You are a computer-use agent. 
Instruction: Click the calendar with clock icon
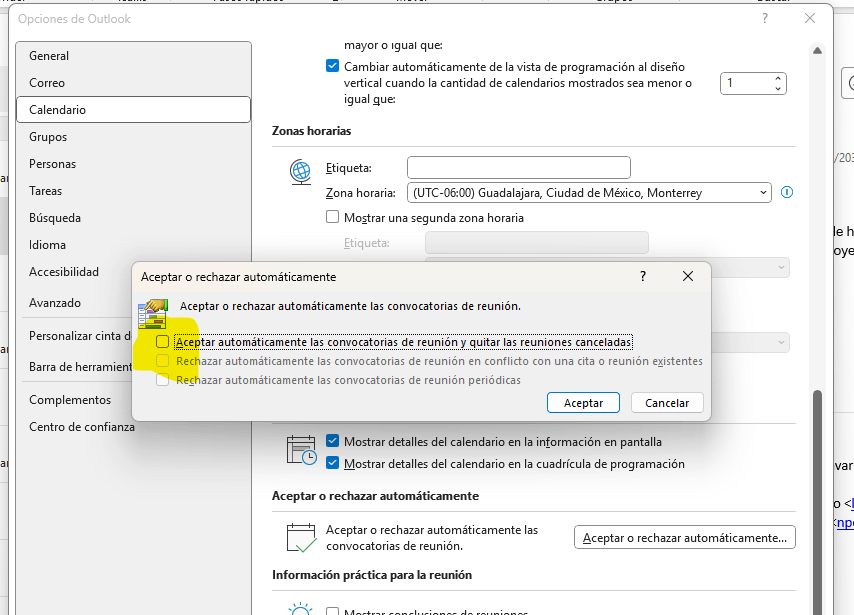pyautogui.click(x=301, y=450)
